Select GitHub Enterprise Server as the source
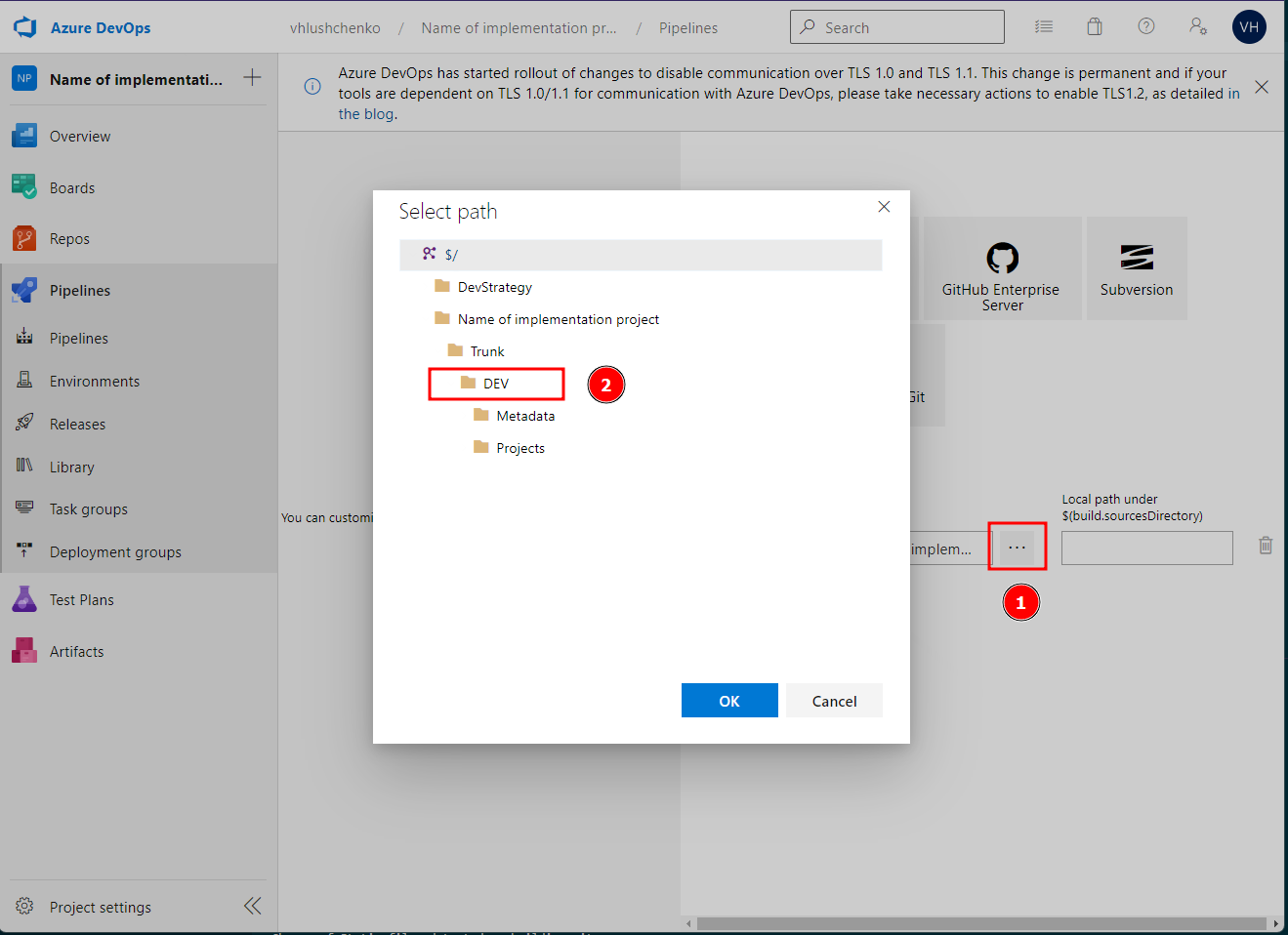 (1001, 268)
